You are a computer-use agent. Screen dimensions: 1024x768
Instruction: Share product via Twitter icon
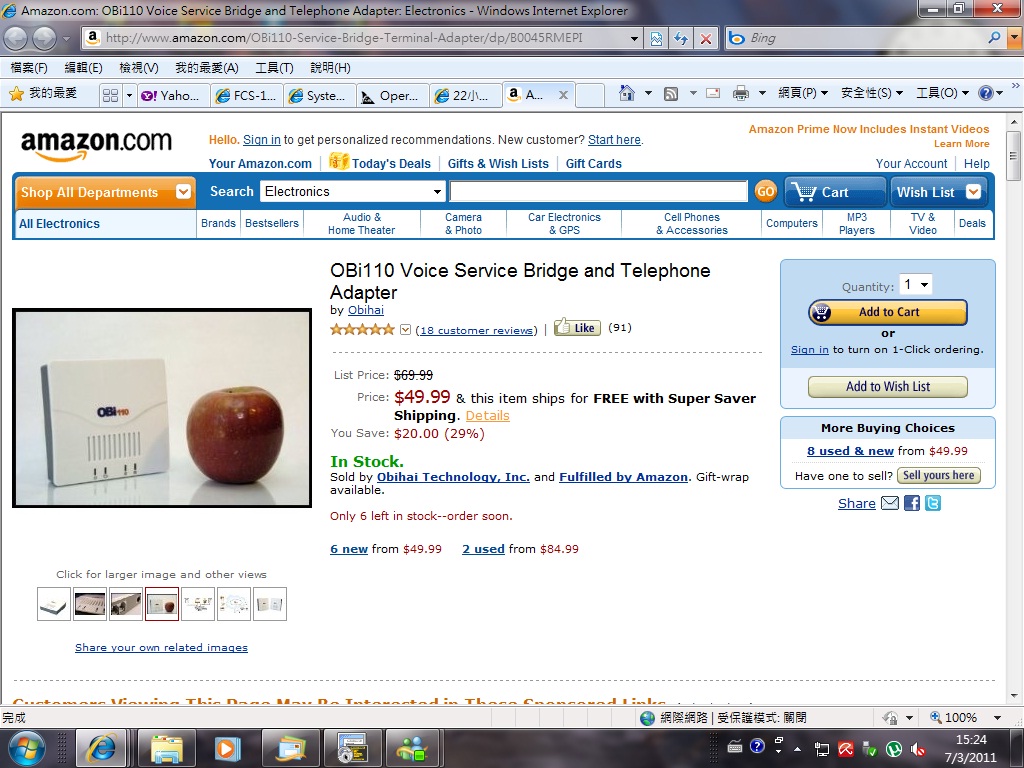coord(933,504)
